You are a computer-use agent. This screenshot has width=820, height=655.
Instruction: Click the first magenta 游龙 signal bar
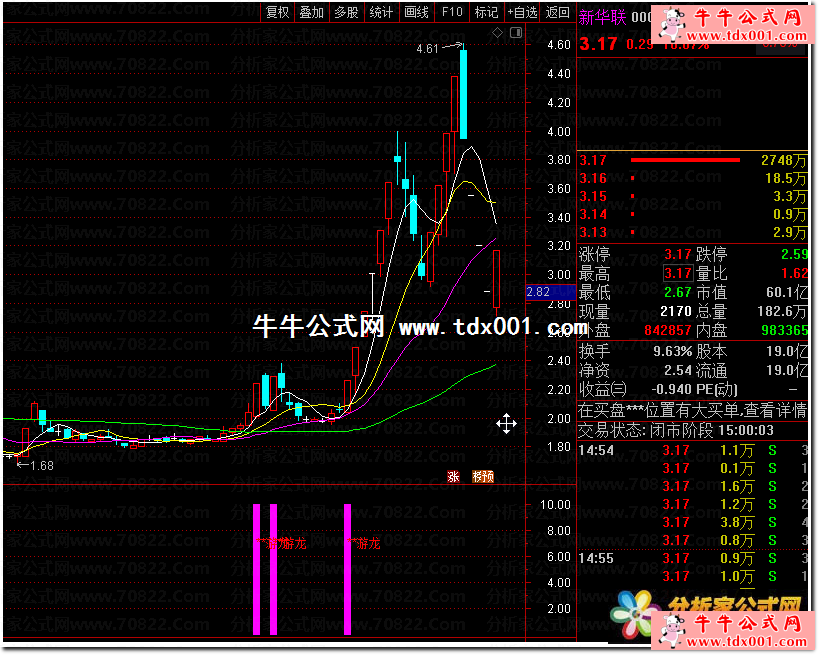[256, 568]
